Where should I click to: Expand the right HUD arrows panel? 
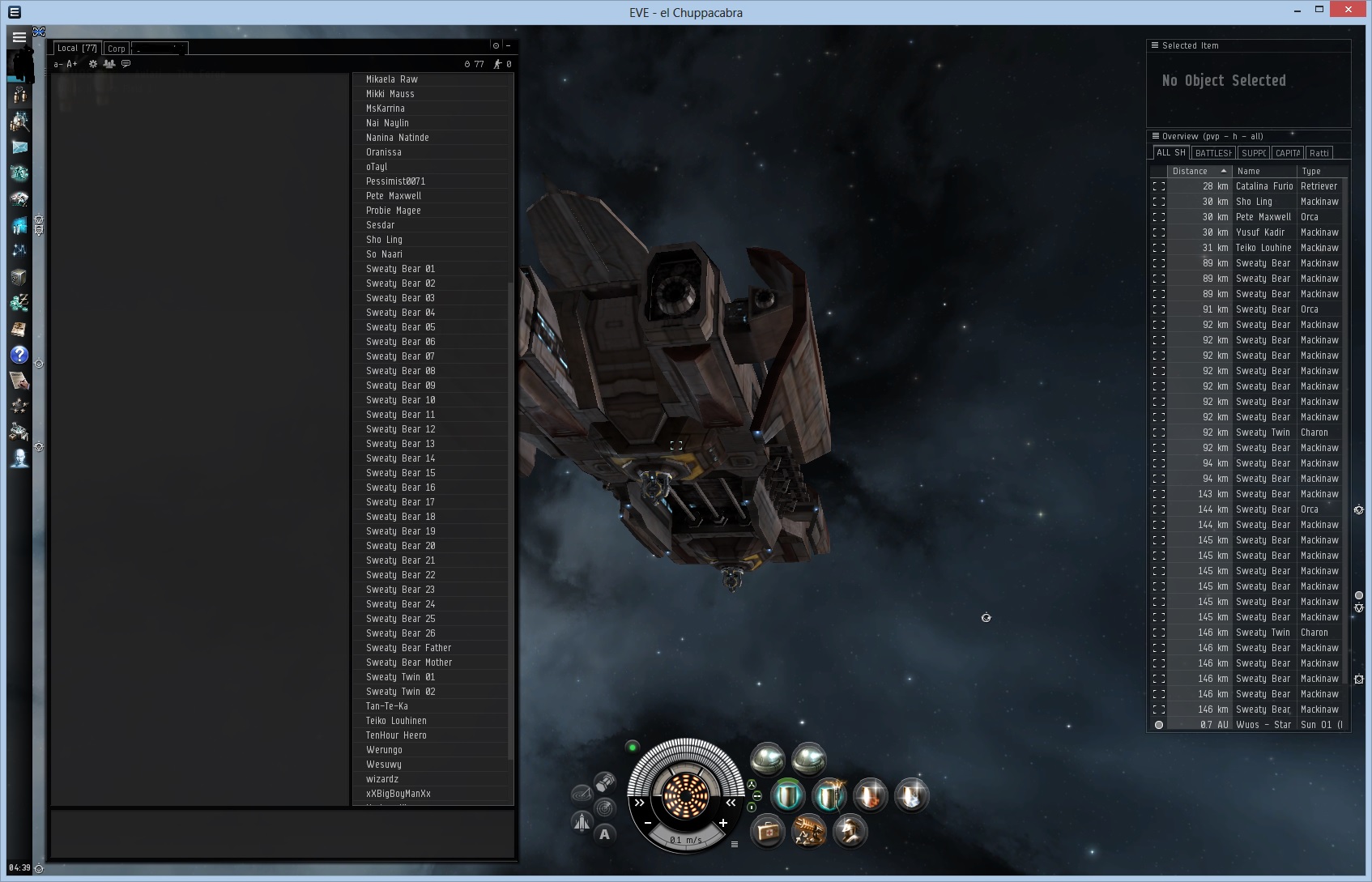point(731,803)
